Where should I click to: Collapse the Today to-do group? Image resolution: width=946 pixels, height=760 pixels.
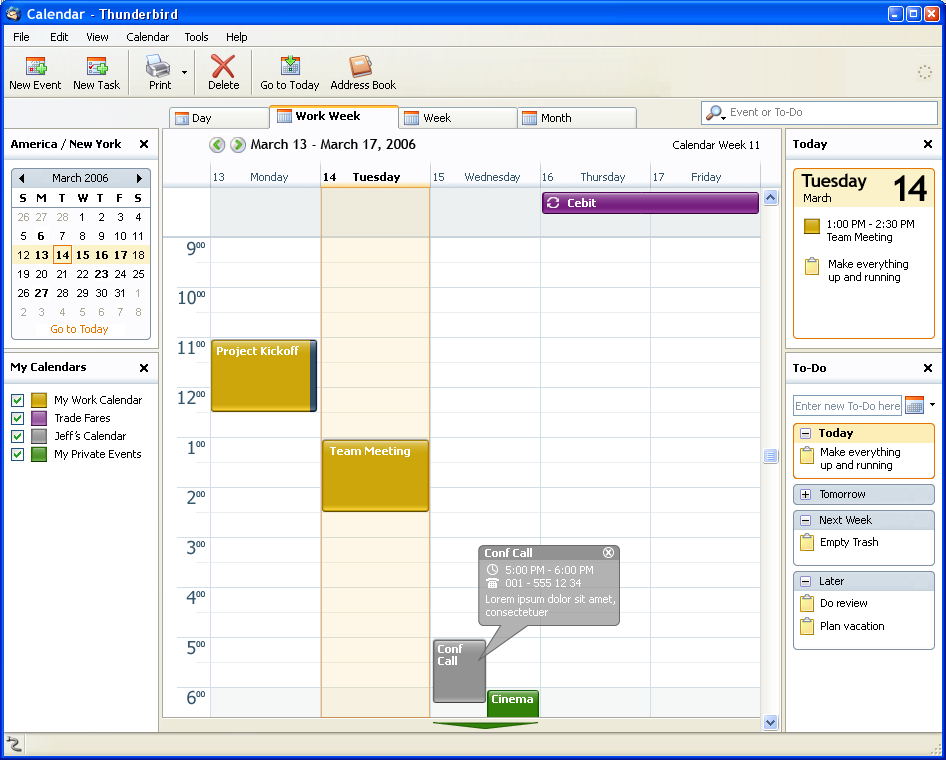click(x=805, y=433)
